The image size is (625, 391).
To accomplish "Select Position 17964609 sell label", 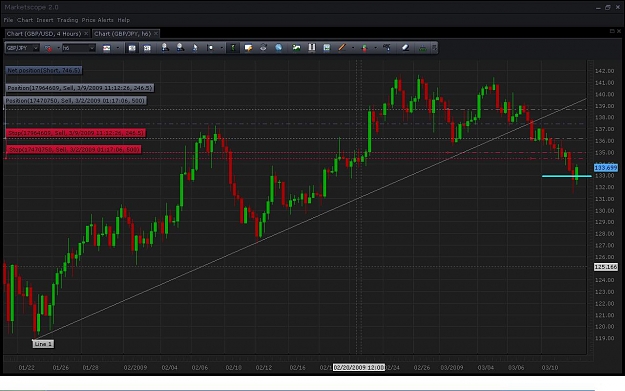I will (x=79, y=88).
